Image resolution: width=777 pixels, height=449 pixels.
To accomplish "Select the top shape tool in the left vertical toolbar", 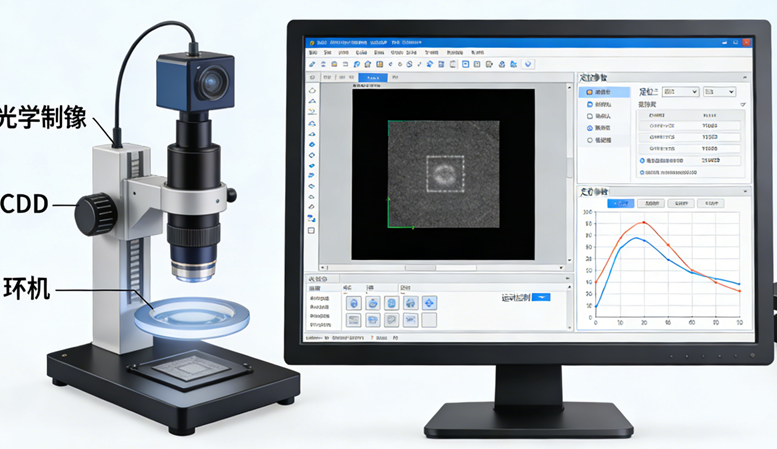I will (x=312, y=90).
